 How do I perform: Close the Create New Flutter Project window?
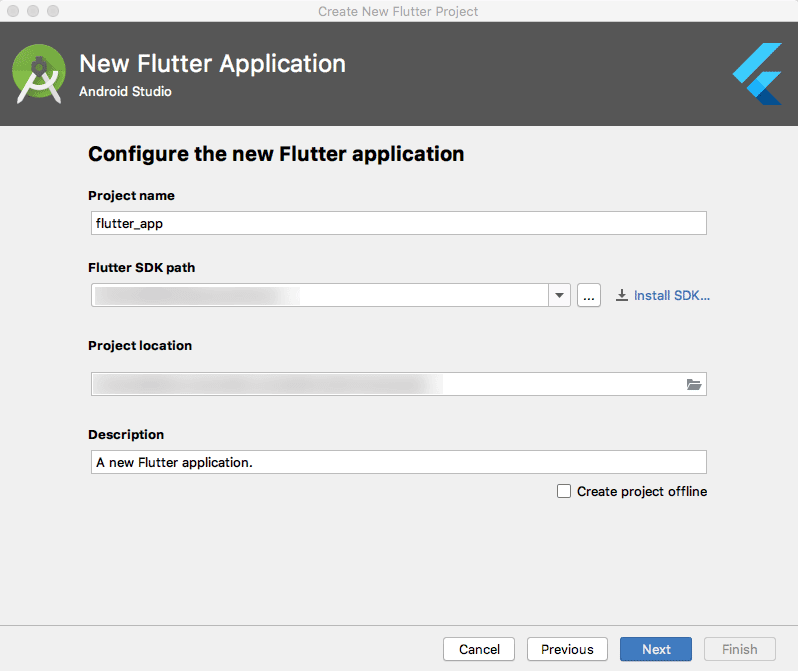pyautogui.click(x=13, y=11)
